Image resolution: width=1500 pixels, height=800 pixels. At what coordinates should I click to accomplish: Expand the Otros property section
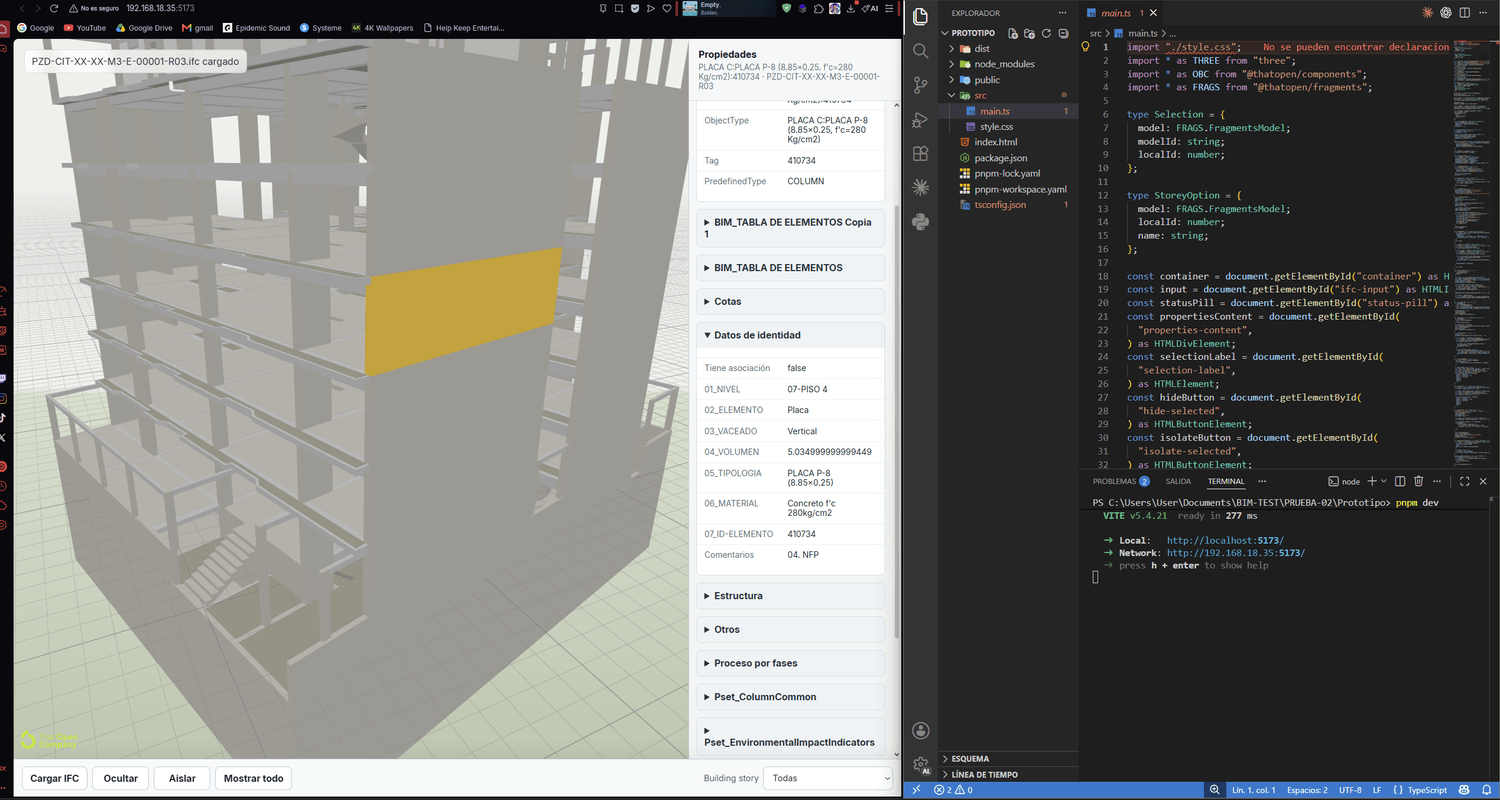(791, 630)
